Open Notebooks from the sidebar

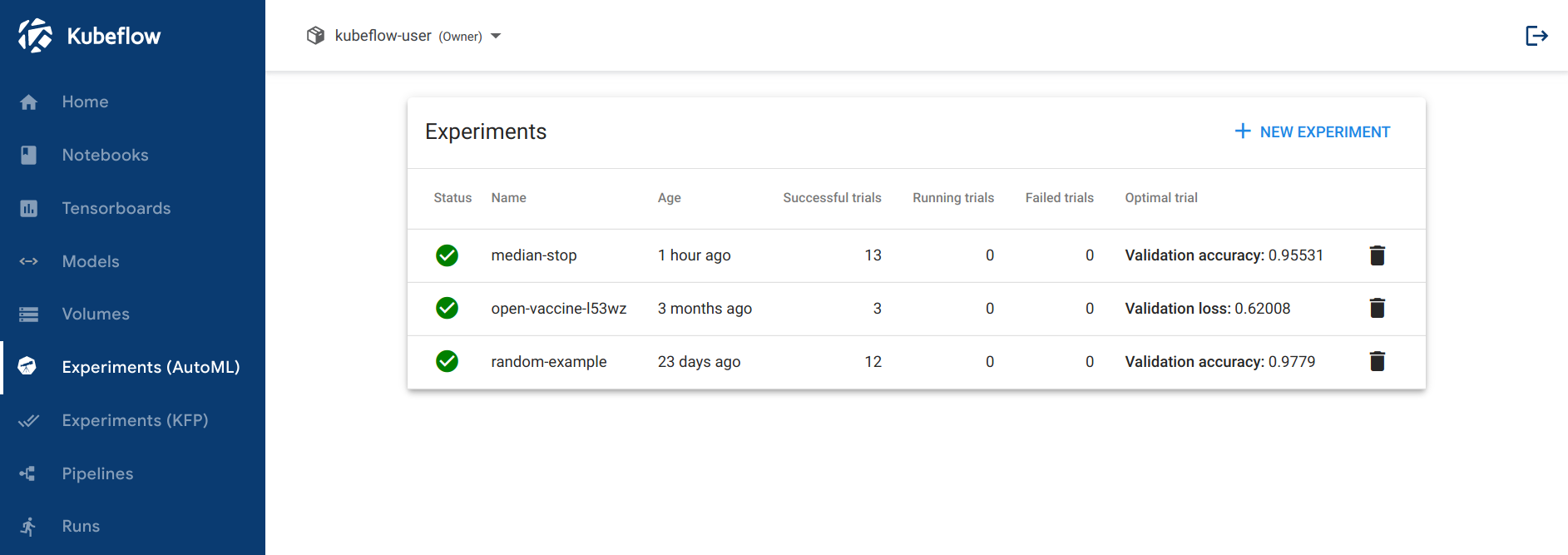pos(105,156)
